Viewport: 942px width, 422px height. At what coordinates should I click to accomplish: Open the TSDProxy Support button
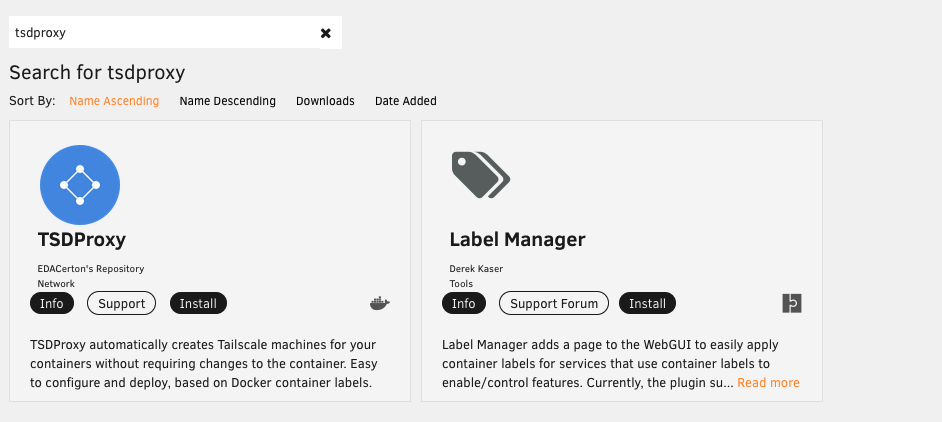122,303
